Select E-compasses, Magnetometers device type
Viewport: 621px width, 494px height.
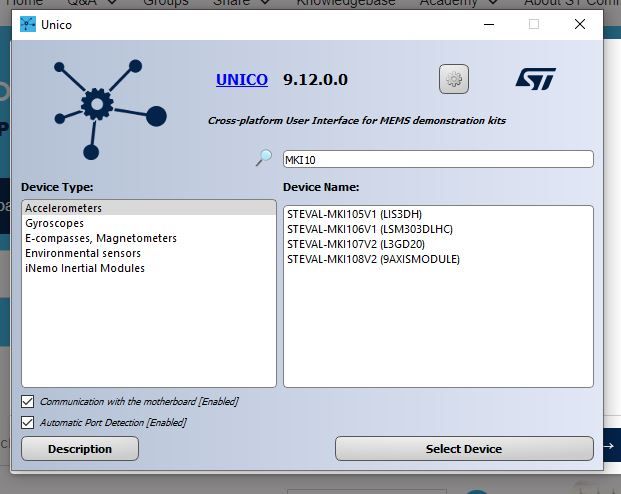149,238
